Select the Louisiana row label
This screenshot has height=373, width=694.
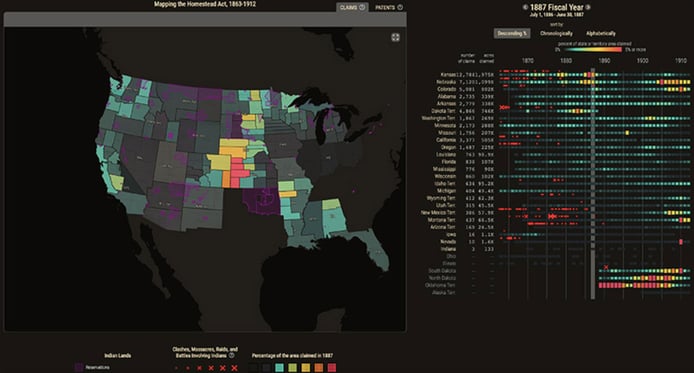[445, 154]
